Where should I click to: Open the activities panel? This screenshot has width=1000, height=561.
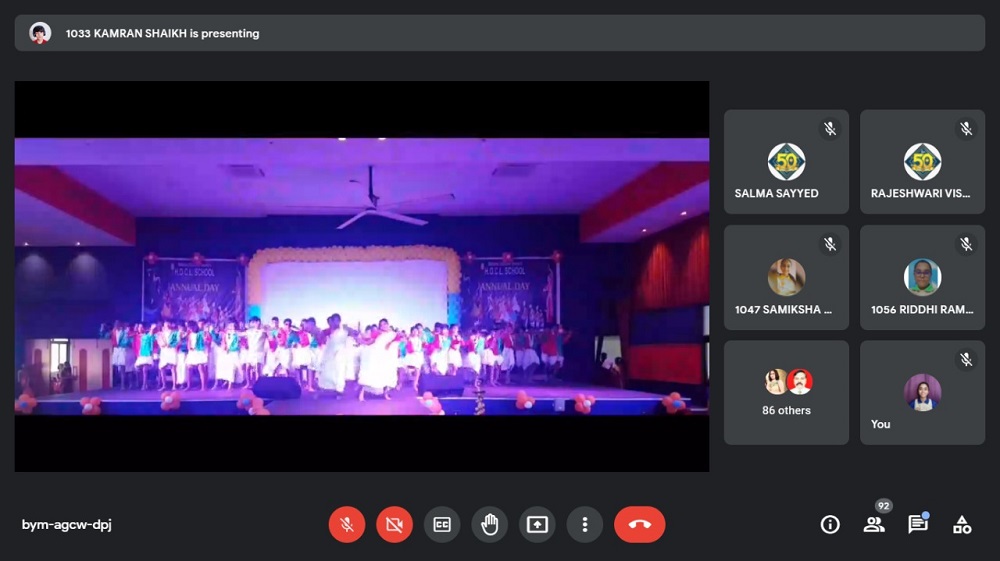coord(961,524)
